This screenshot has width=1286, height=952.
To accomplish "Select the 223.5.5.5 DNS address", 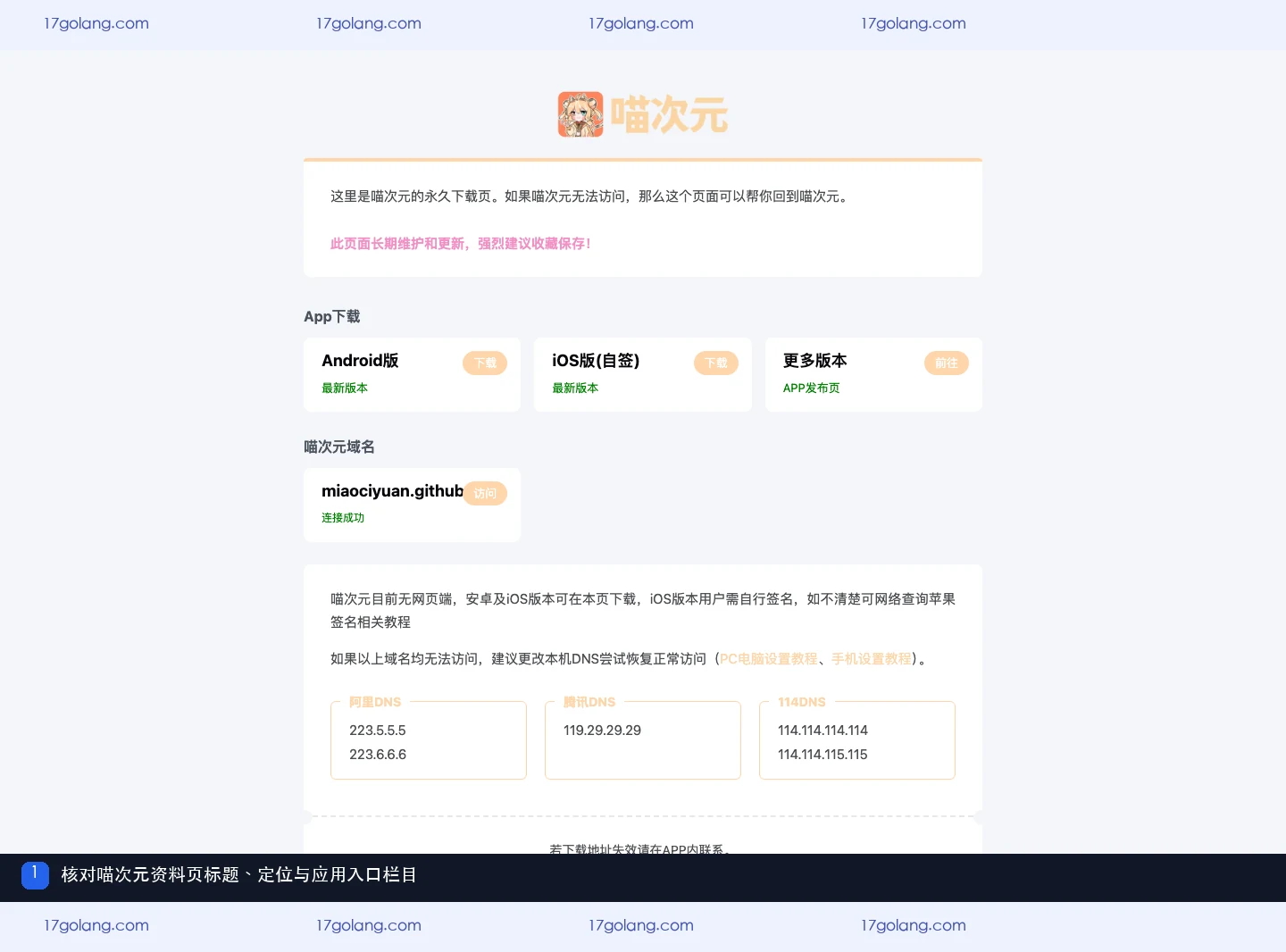I will pos(378,731).
